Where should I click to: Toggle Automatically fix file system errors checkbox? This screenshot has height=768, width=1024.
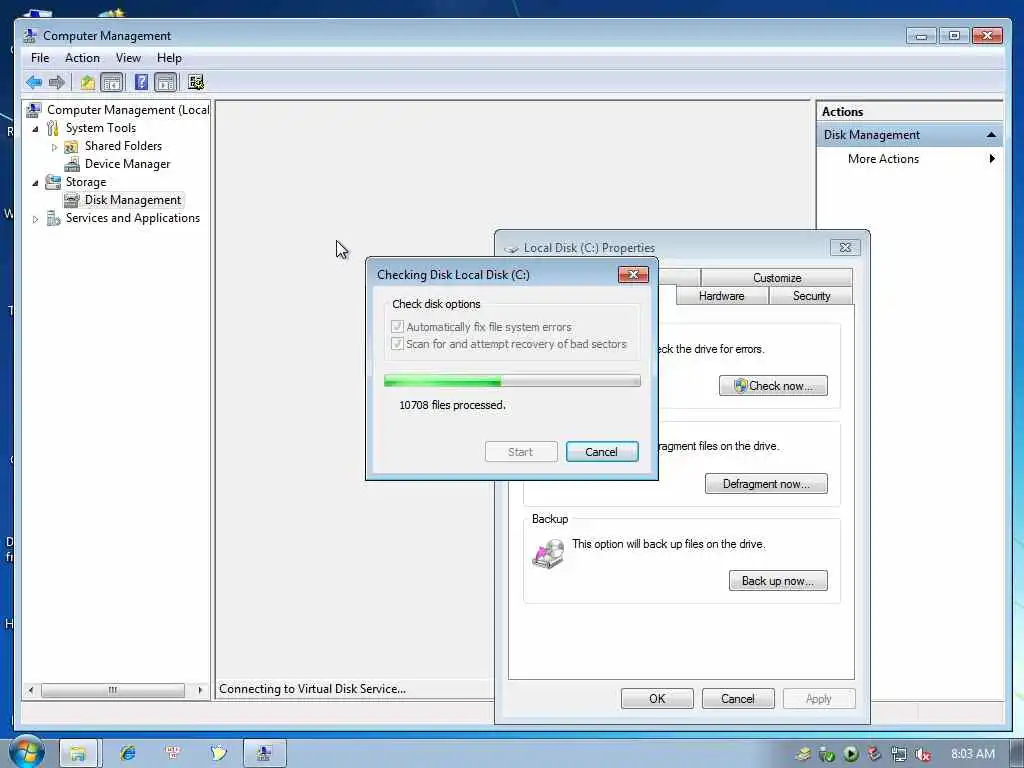(397, 327)
